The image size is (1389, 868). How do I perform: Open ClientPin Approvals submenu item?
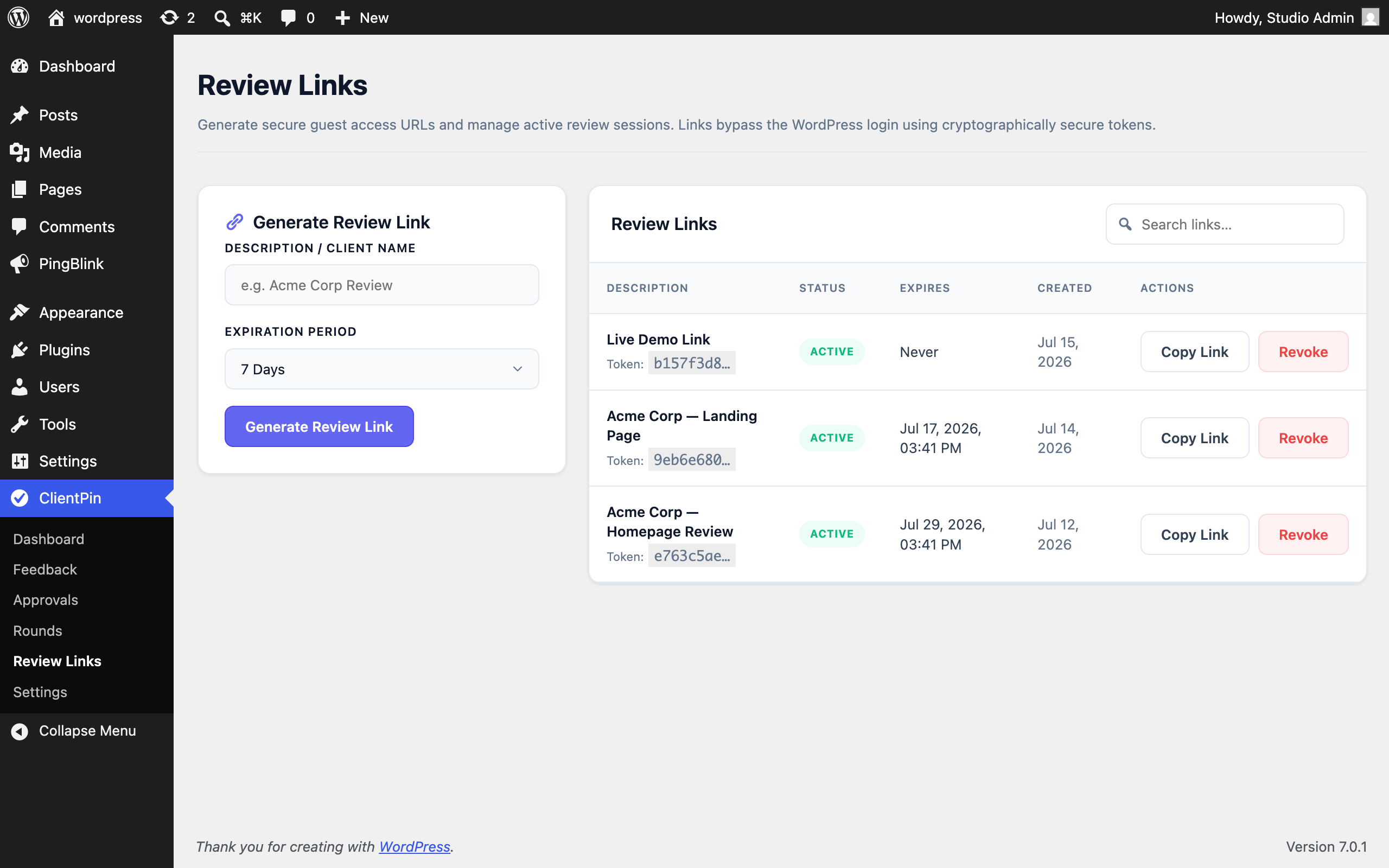coord(46,599)
